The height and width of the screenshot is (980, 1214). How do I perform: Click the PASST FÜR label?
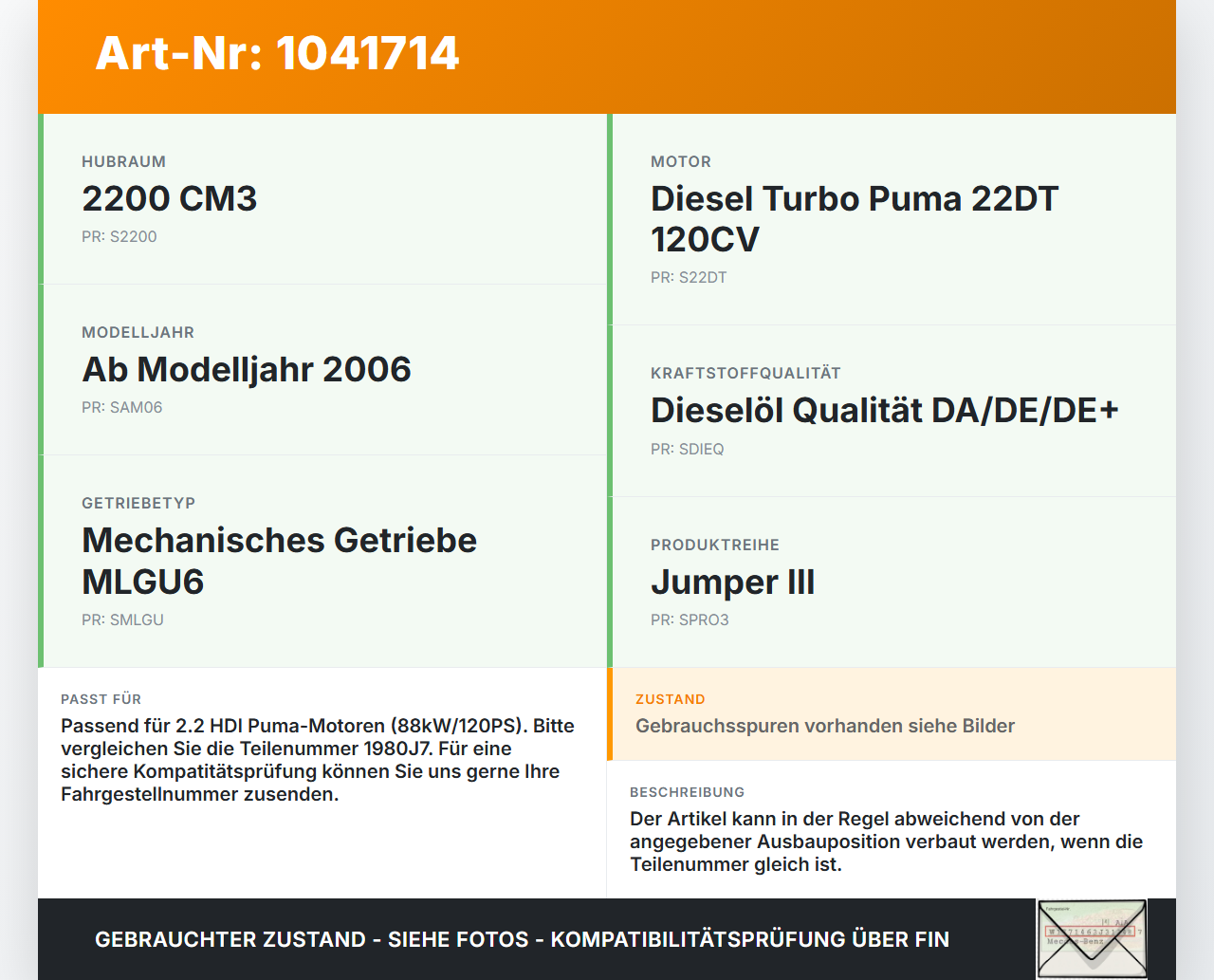coord(101,699)
